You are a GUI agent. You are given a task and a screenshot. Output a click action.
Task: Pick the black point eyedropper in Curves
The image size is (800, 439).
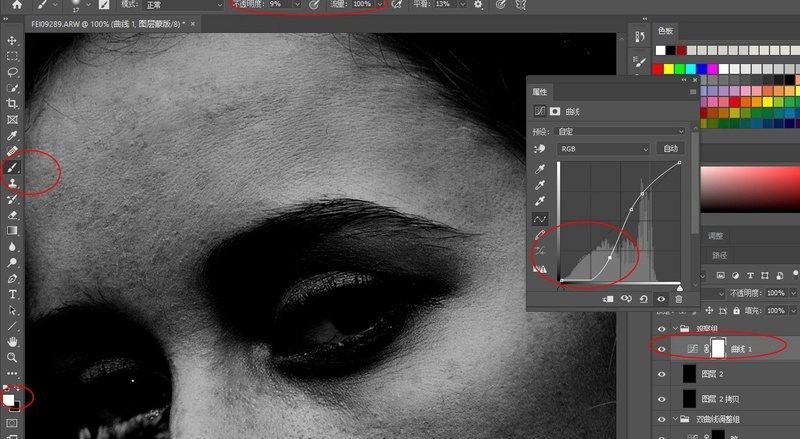(x=539, y=168)
